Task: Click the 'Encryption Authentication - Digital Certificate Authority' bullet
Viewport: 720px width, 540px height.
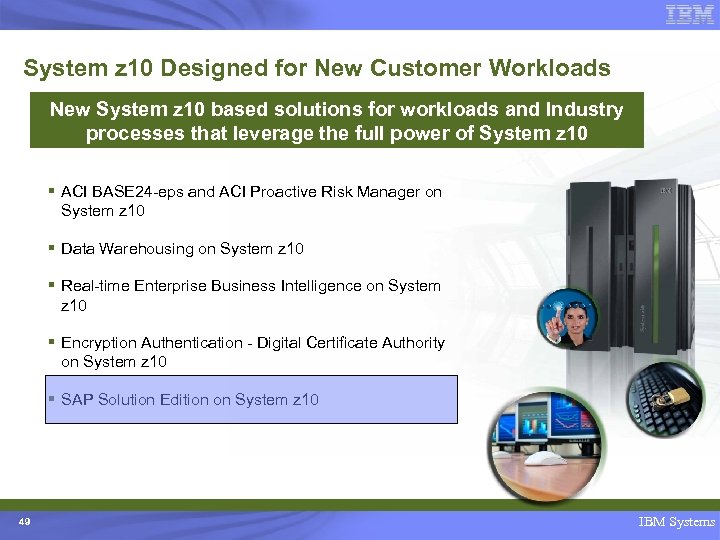Action: pyautogui.click(x=247, y=352)
